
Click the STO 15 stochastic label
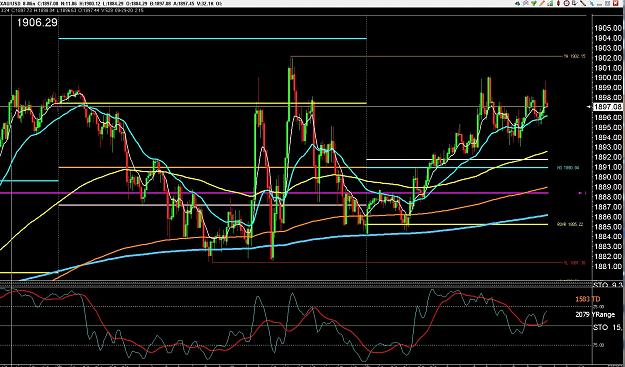(607, 328)
